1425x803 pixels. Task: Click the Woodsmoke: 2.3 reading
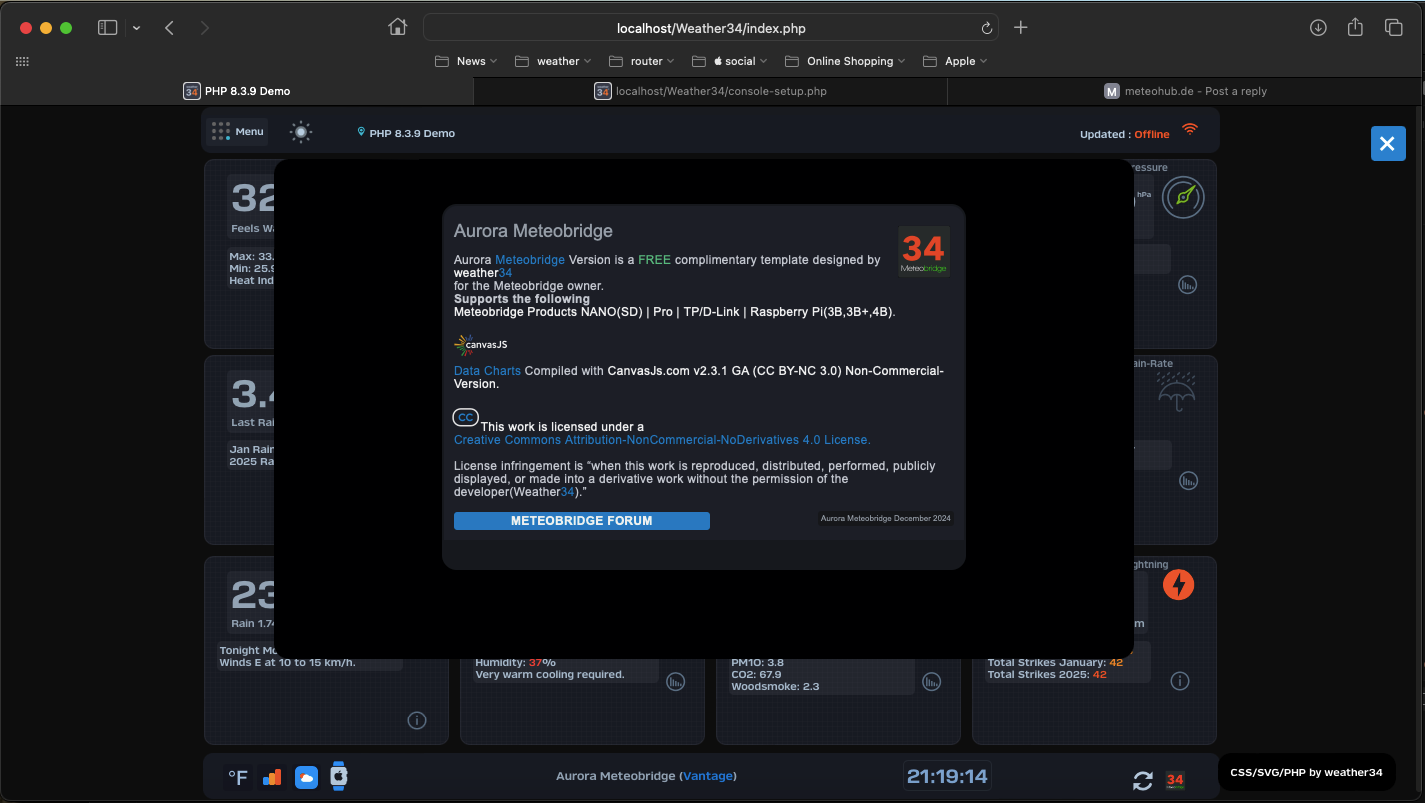tap(775, 686)
